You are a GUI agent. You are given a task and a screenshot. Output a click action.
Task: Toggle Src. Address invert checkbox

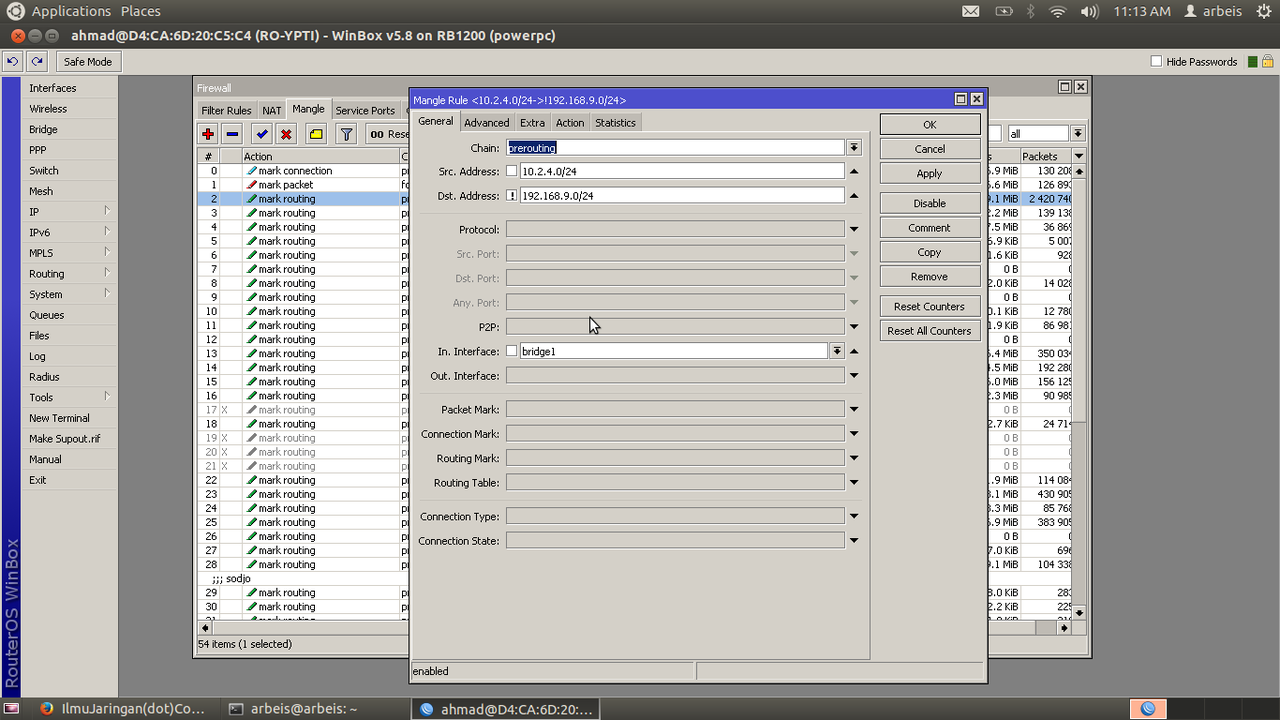tap(512, 171)
